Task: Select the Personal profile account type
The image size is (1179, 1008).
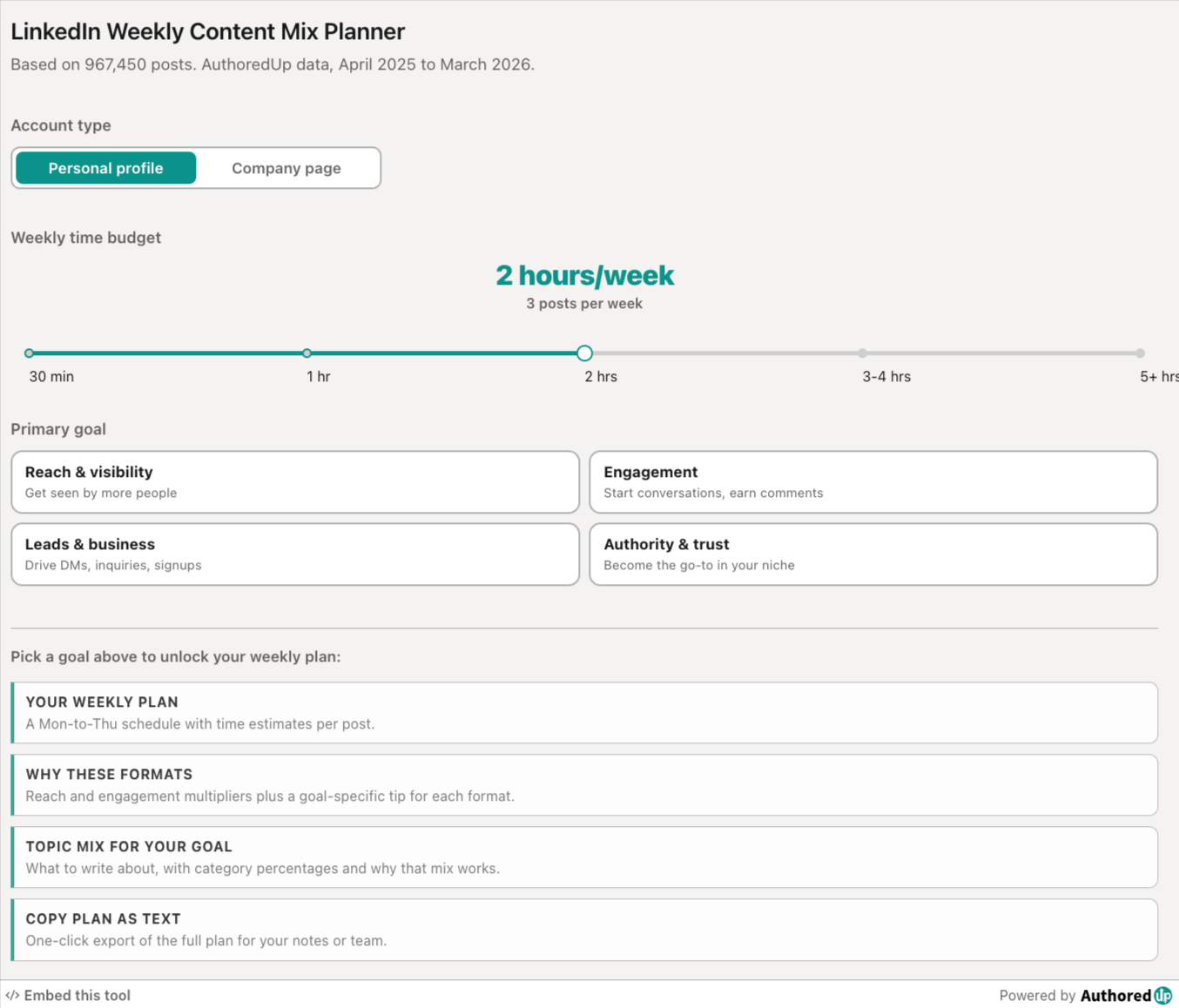Action: point(105,168)
